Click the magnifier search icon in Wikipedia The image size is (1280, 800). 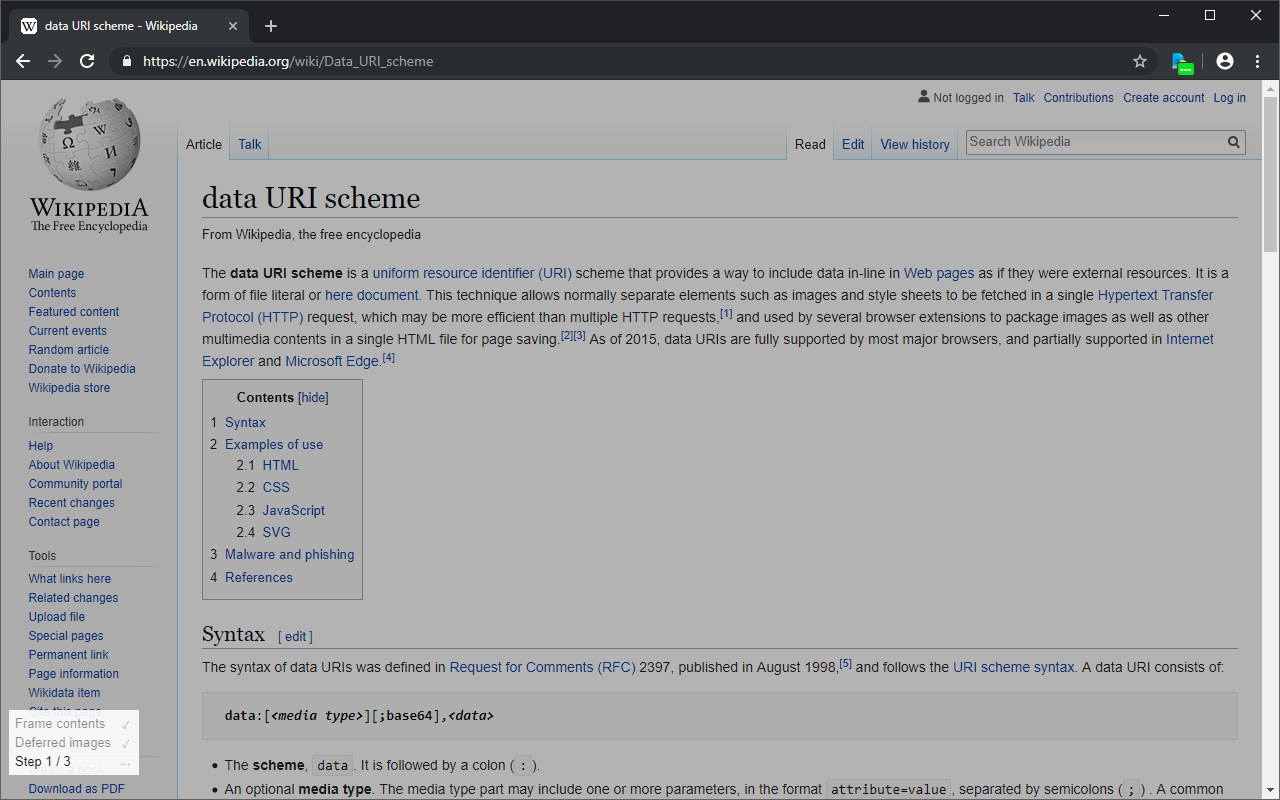1234,142
